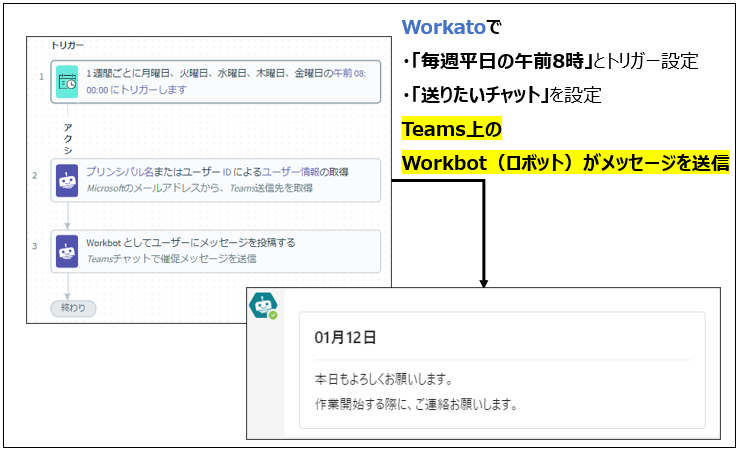
Task: Open the ユーザー情報の取得 step card
Action: tap(216, 181)
